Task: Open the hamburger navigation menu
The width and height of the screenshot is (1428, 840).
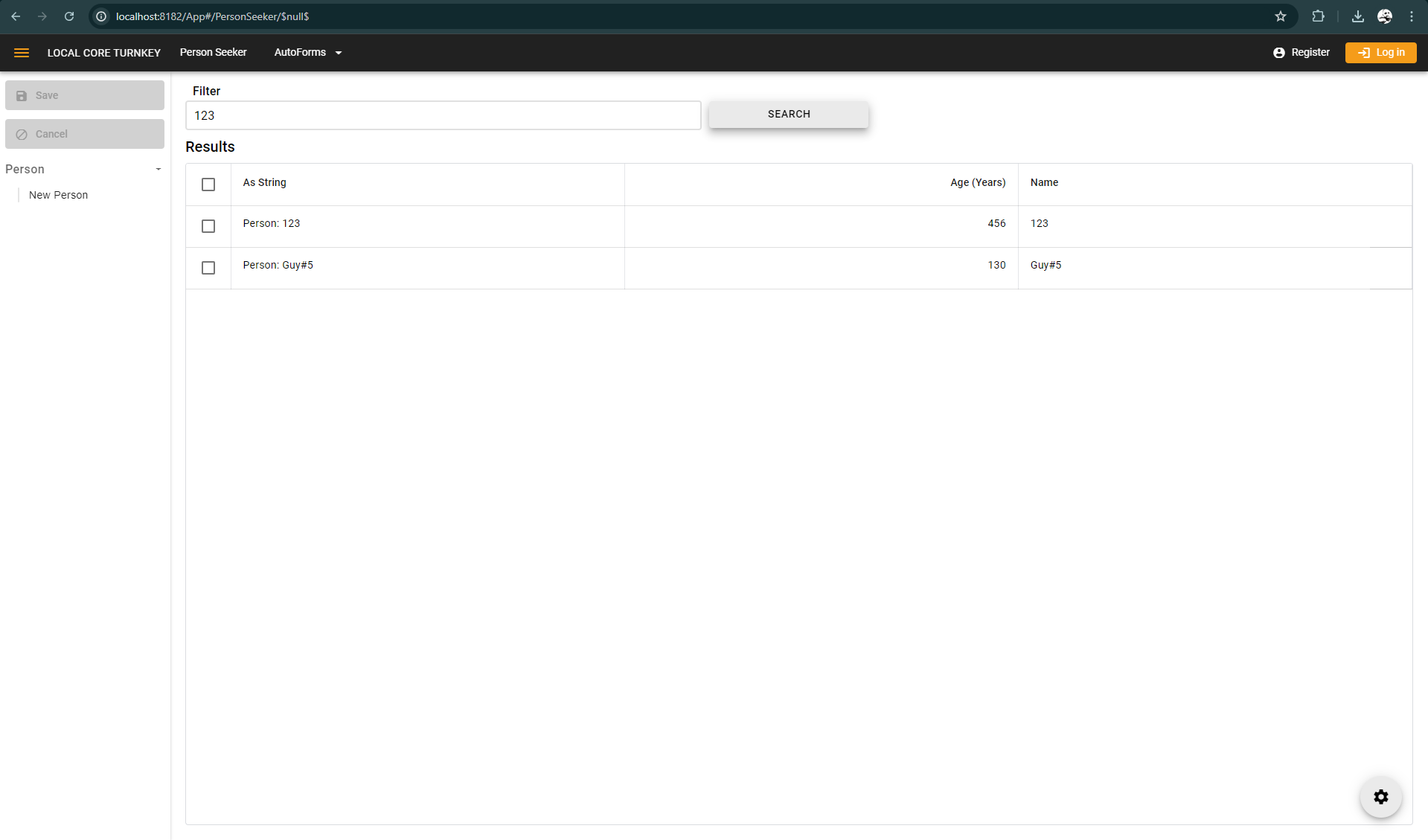Action: tap(22, 53)
